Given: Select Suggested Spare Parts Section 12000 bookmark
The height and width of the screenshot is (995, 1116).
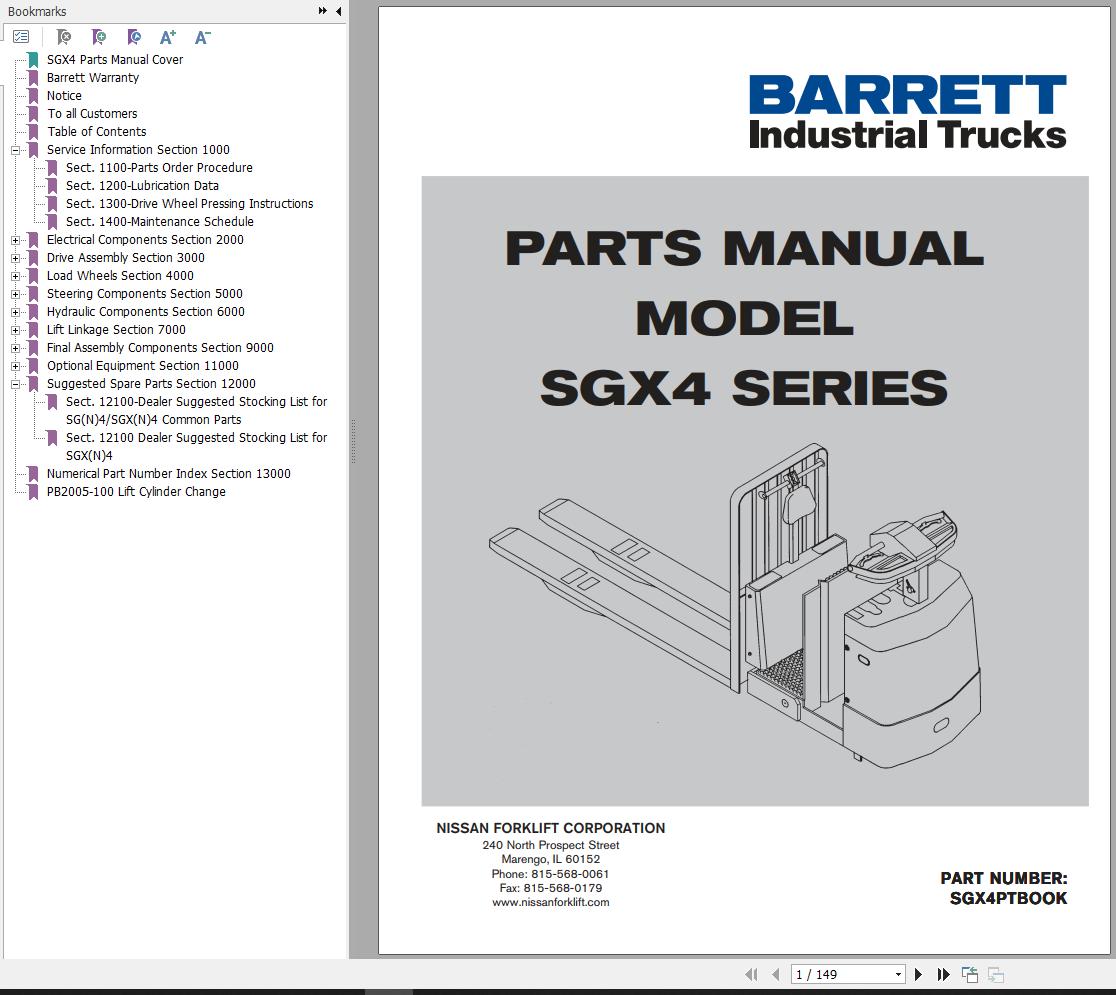Looking at the screenshot, I should (151, 384).
